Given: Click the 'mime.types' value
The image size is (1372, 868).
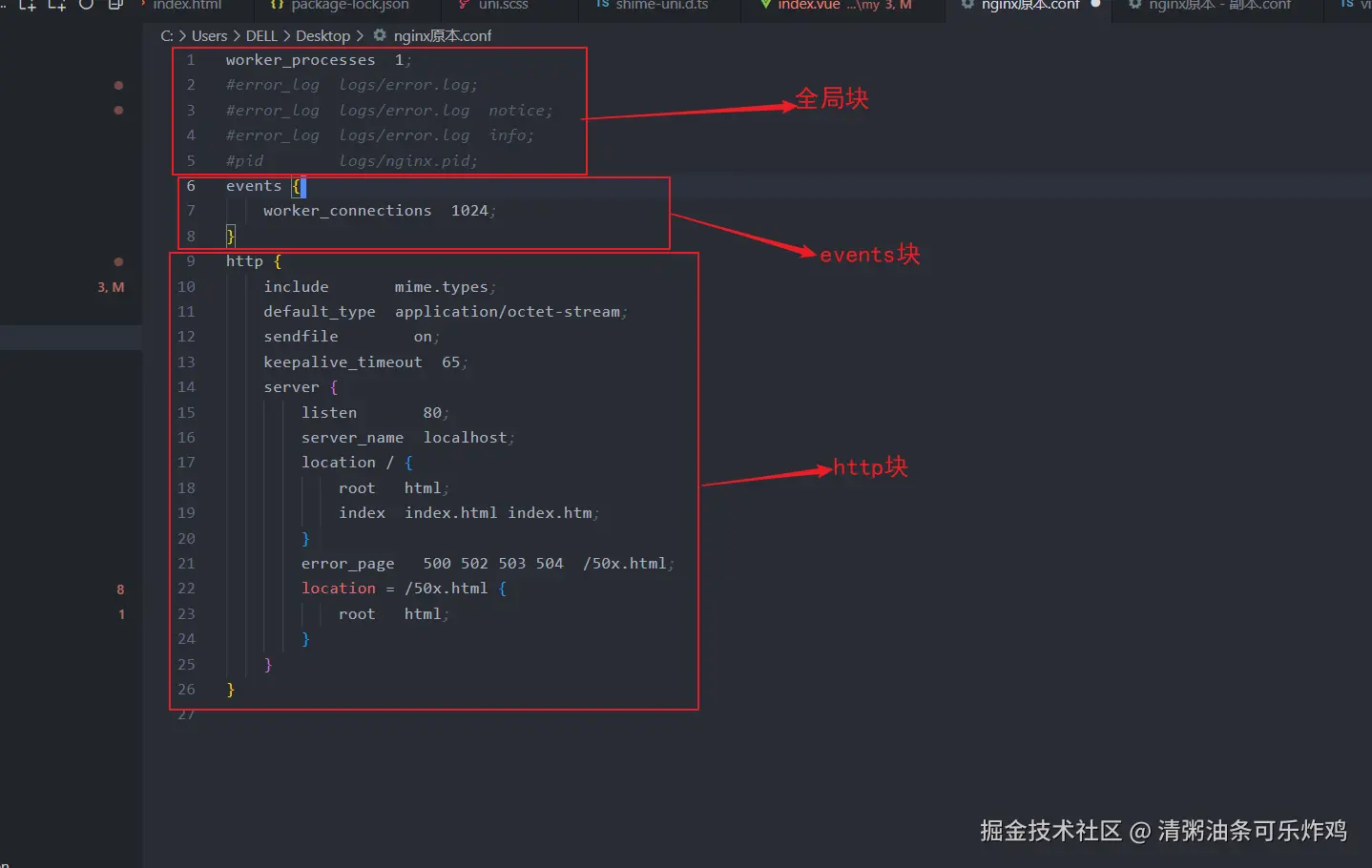Looking at the screenshot, I should 441,287.
